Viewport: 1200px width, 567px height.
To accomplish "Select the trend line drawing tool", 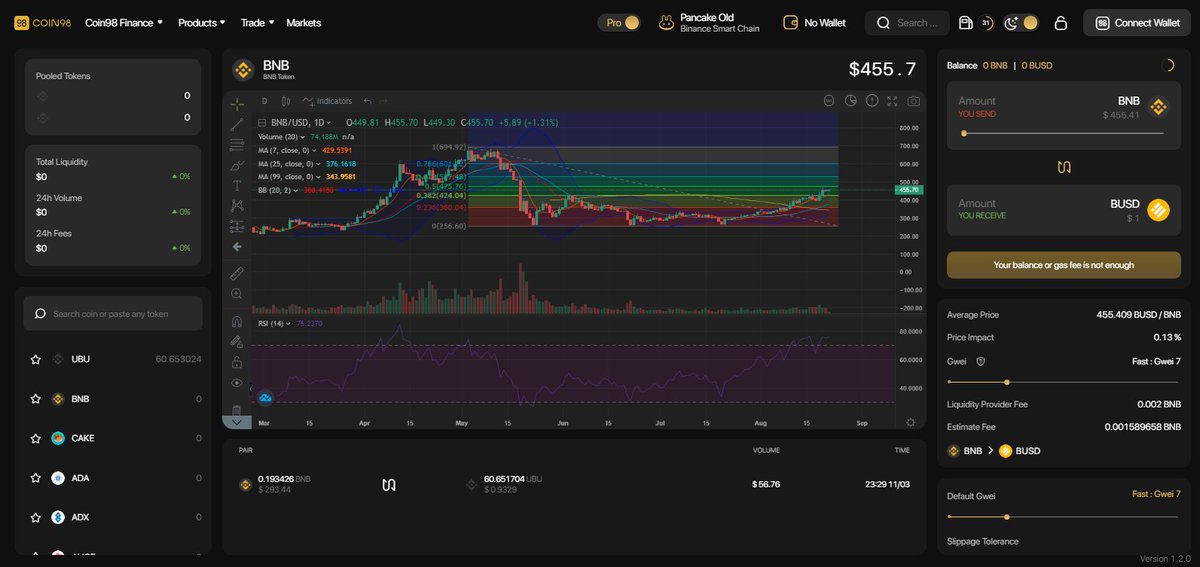I will click(237, 124).
